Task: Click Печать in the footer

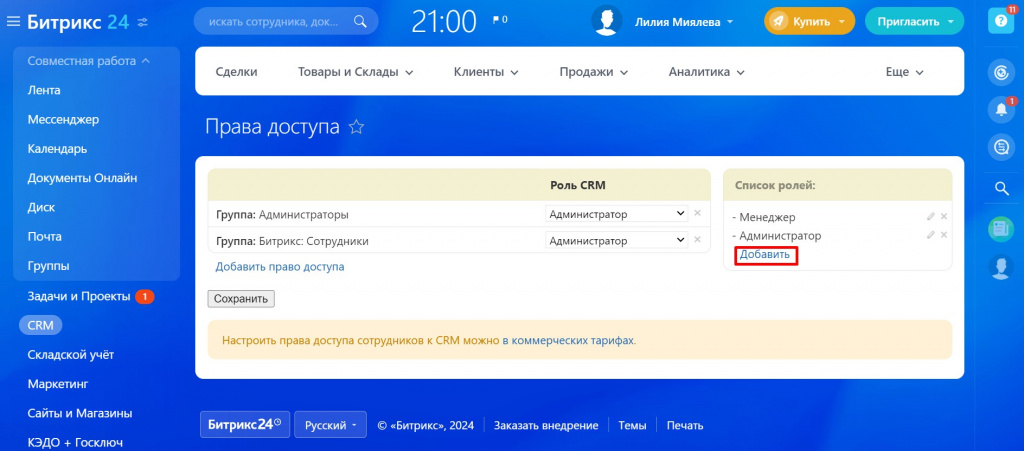Action: click(x=685, y=426)
